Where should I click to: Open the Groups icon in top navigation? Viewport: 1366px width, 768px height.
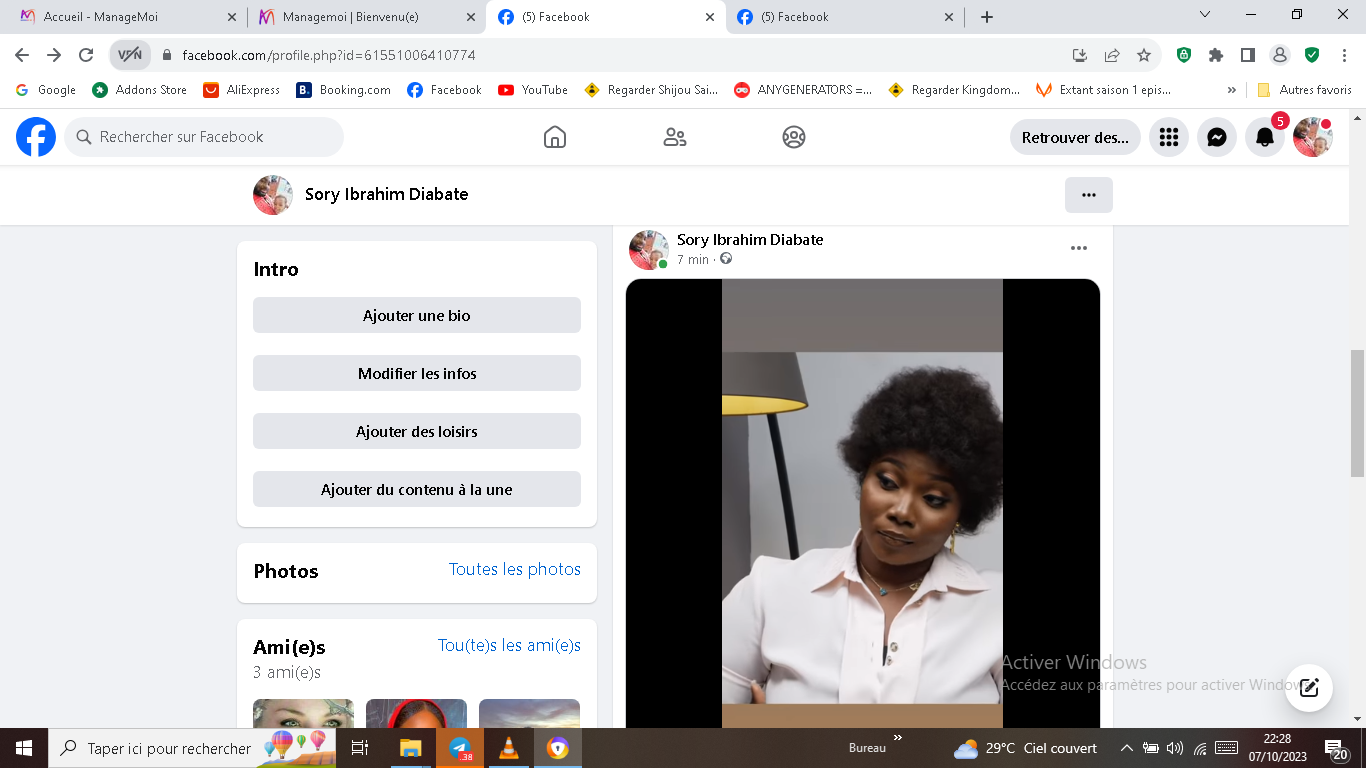click(x=794, y=137)
